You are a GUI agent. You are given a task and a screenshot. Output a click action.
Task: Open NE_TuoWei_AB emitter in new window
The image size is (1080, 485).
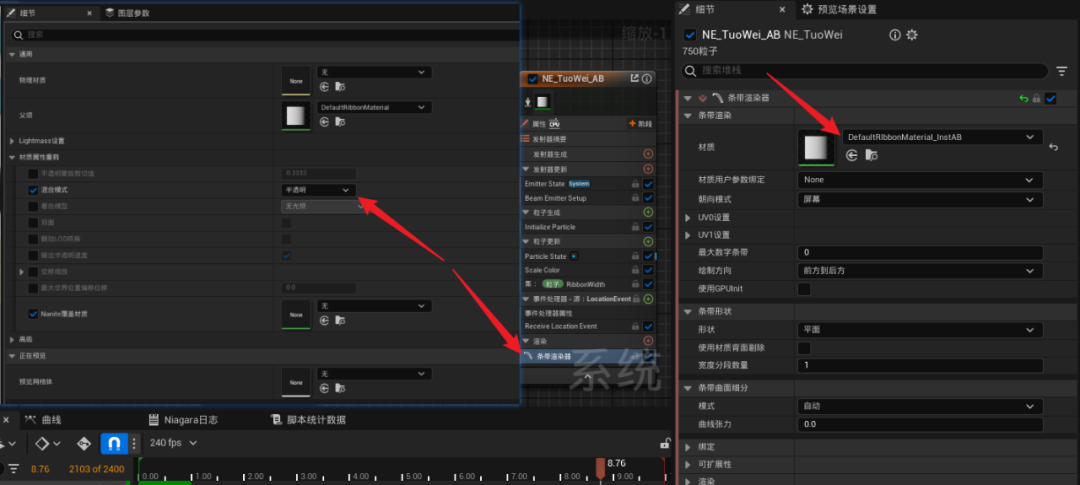(x=634, y=79)
